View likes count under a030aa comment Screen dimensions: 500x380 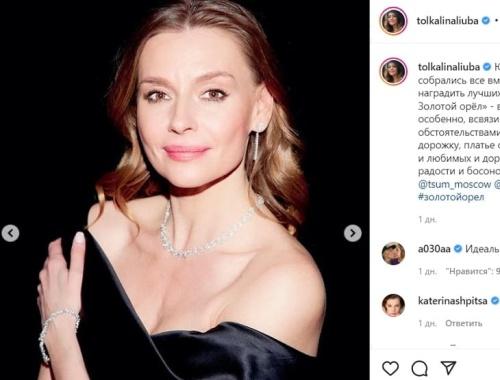(473, 271)
